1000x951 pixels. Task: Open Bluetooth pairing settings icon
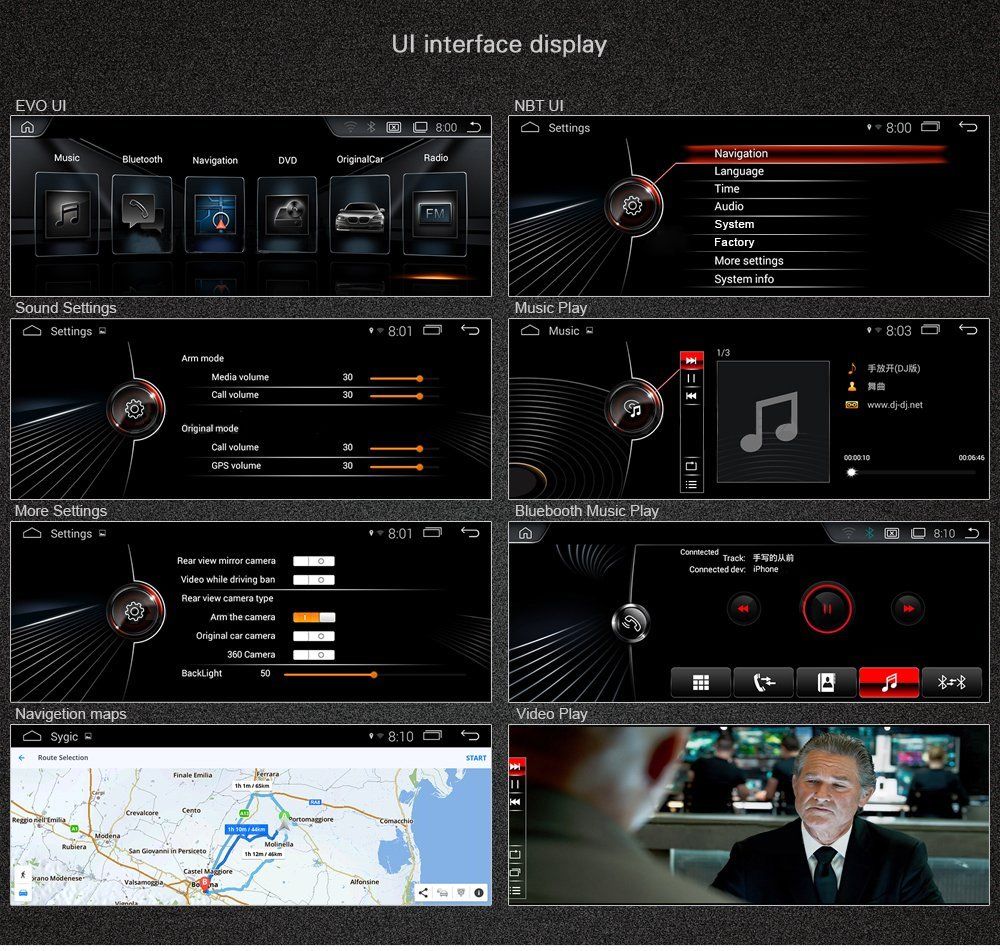951,682
